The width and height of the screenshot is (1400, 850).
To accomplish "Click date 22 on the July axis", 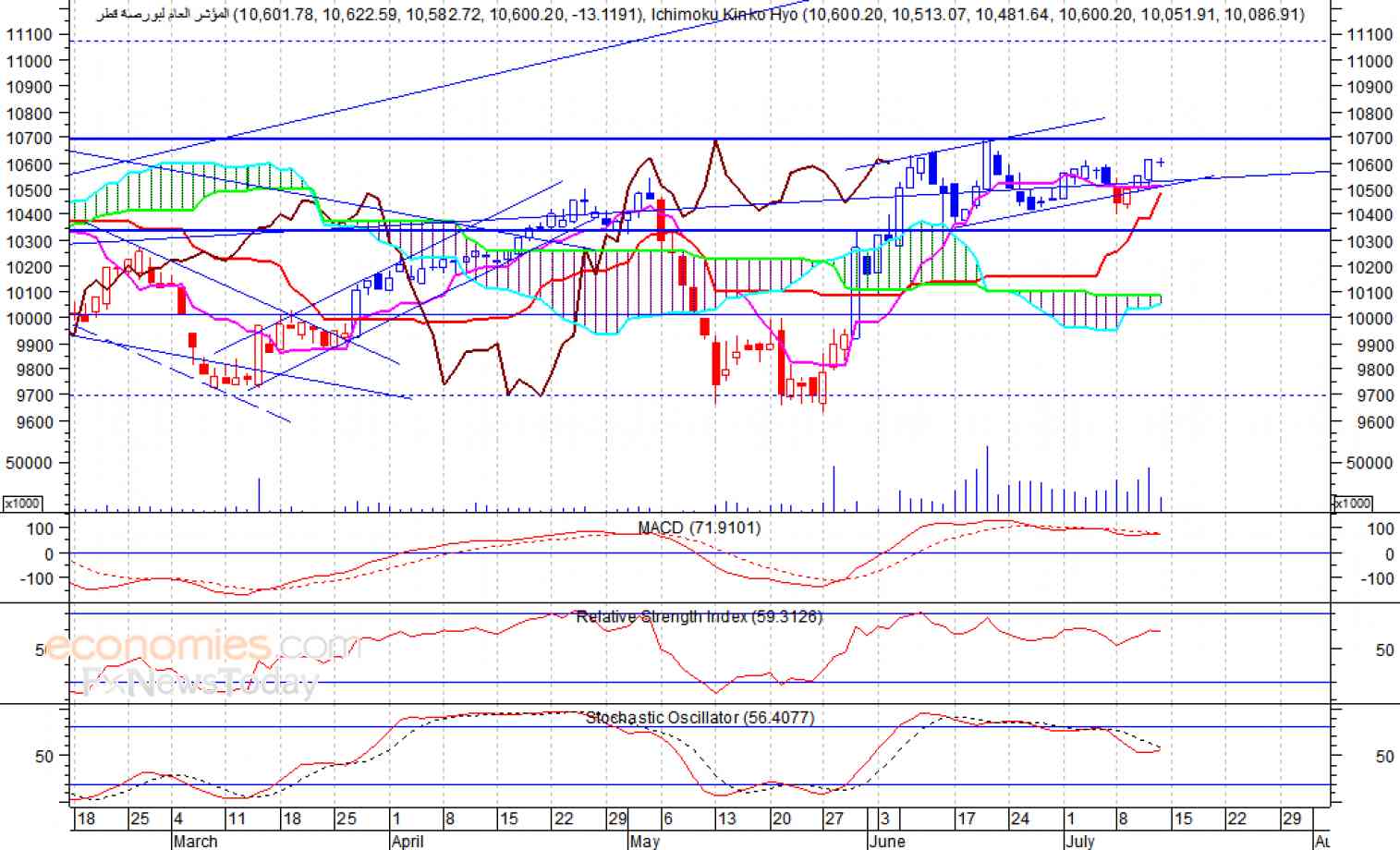I will click(x=1236, y=819).
